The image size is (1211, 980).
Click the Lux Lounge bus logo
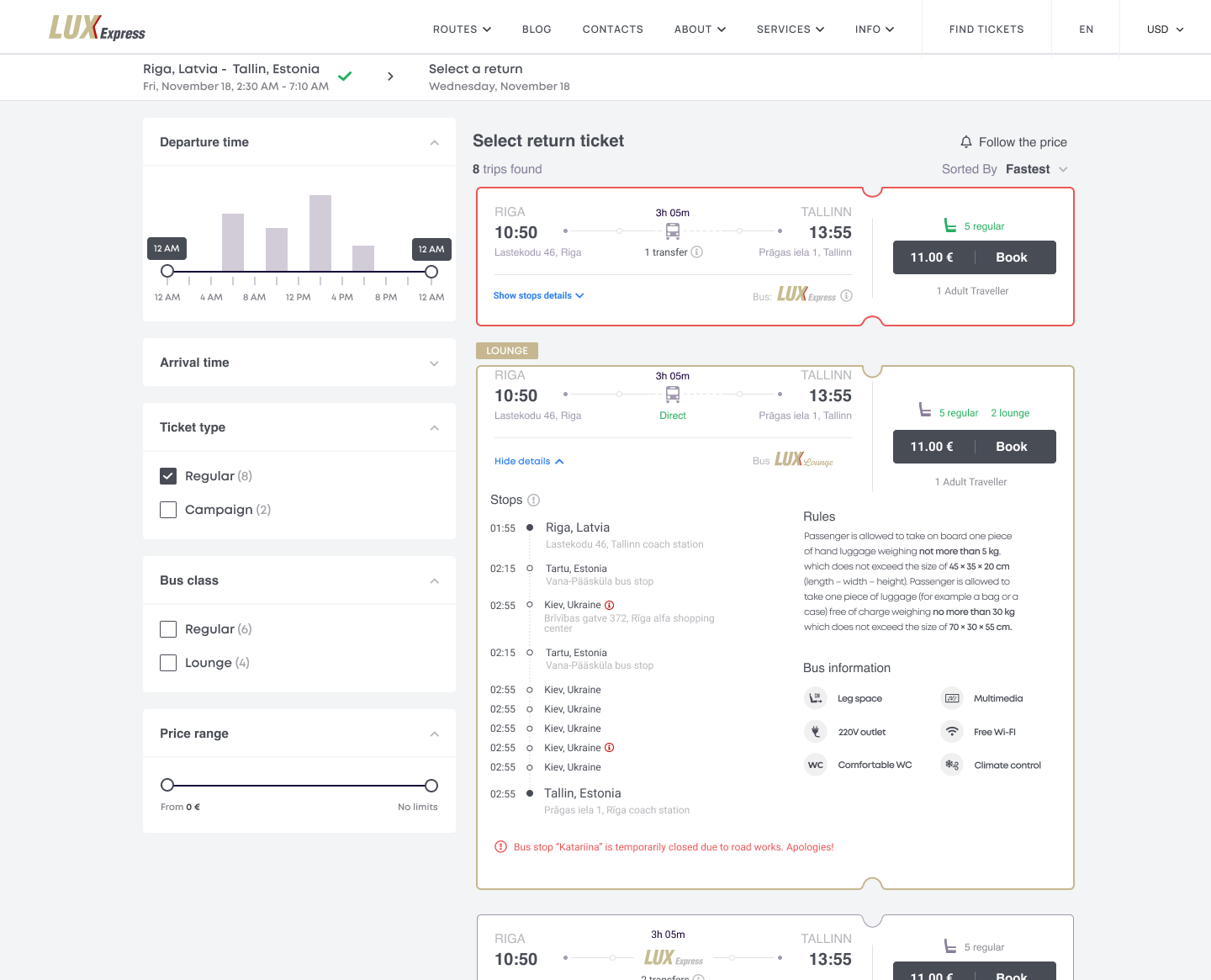804,459
